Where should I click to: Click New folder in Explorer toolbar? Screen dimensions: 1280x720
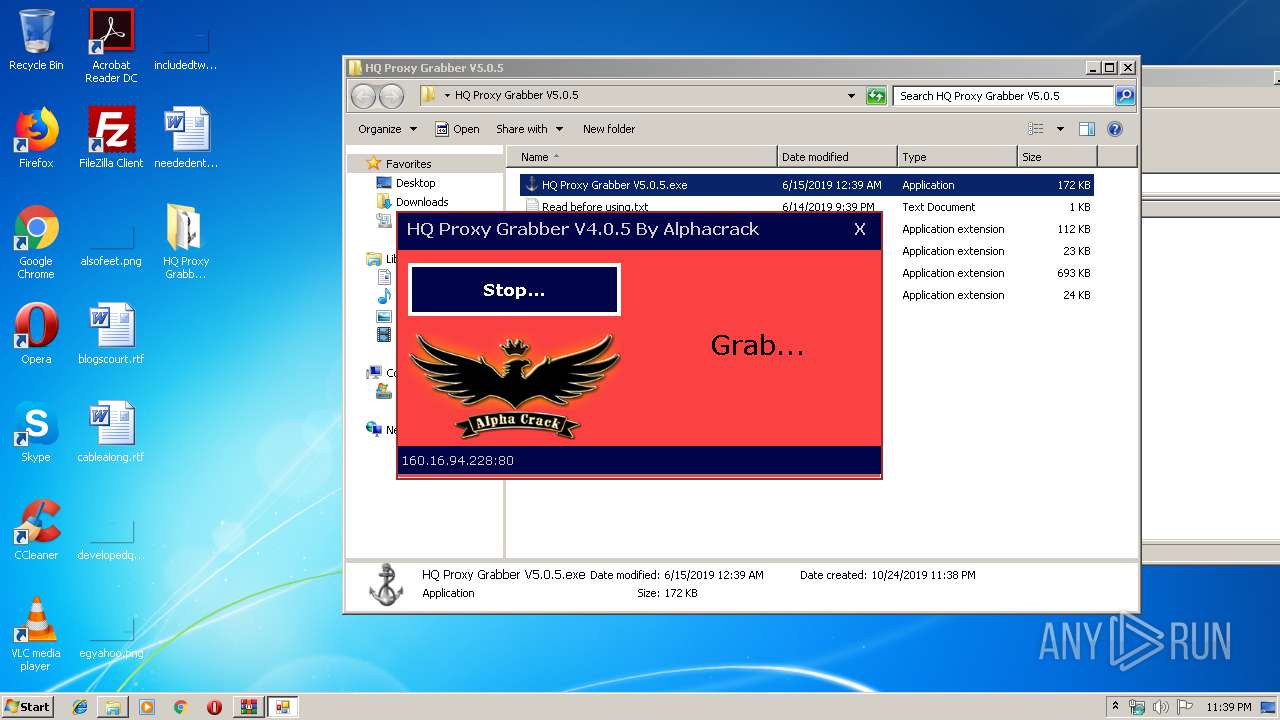pos(609,129)
